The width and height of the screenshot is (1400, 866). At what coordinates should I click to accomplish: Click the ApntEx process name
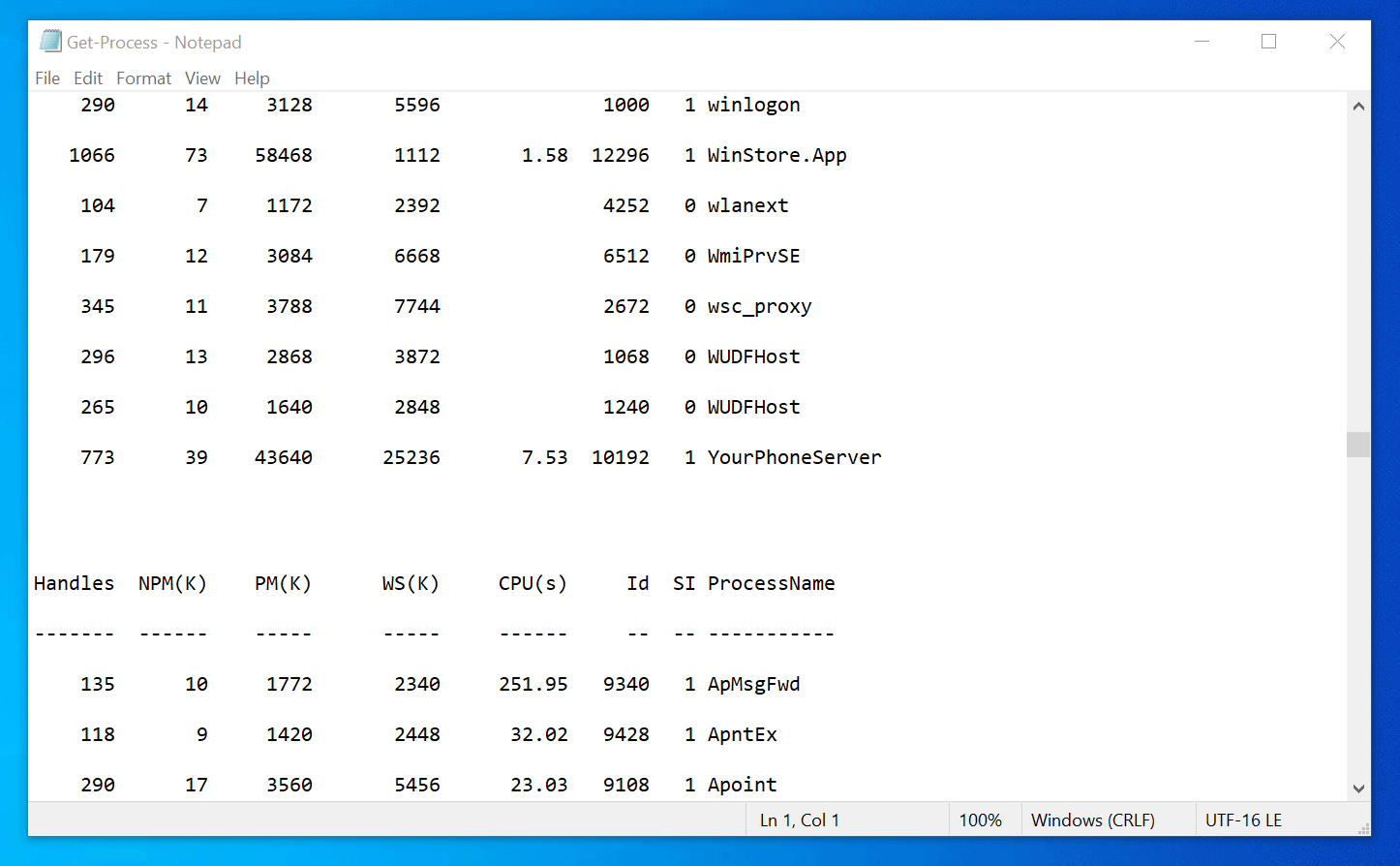(x=743, y=734)
